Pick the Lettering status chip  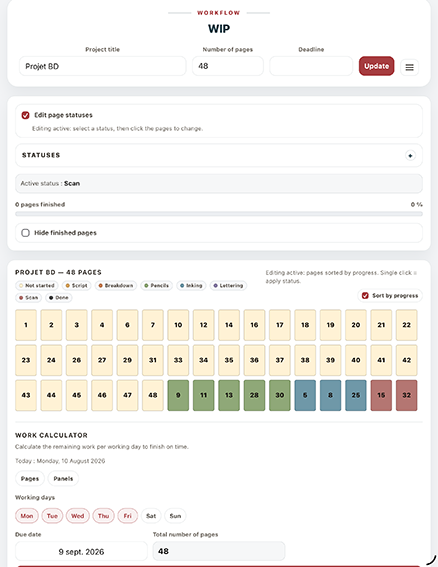pos(228,285)
